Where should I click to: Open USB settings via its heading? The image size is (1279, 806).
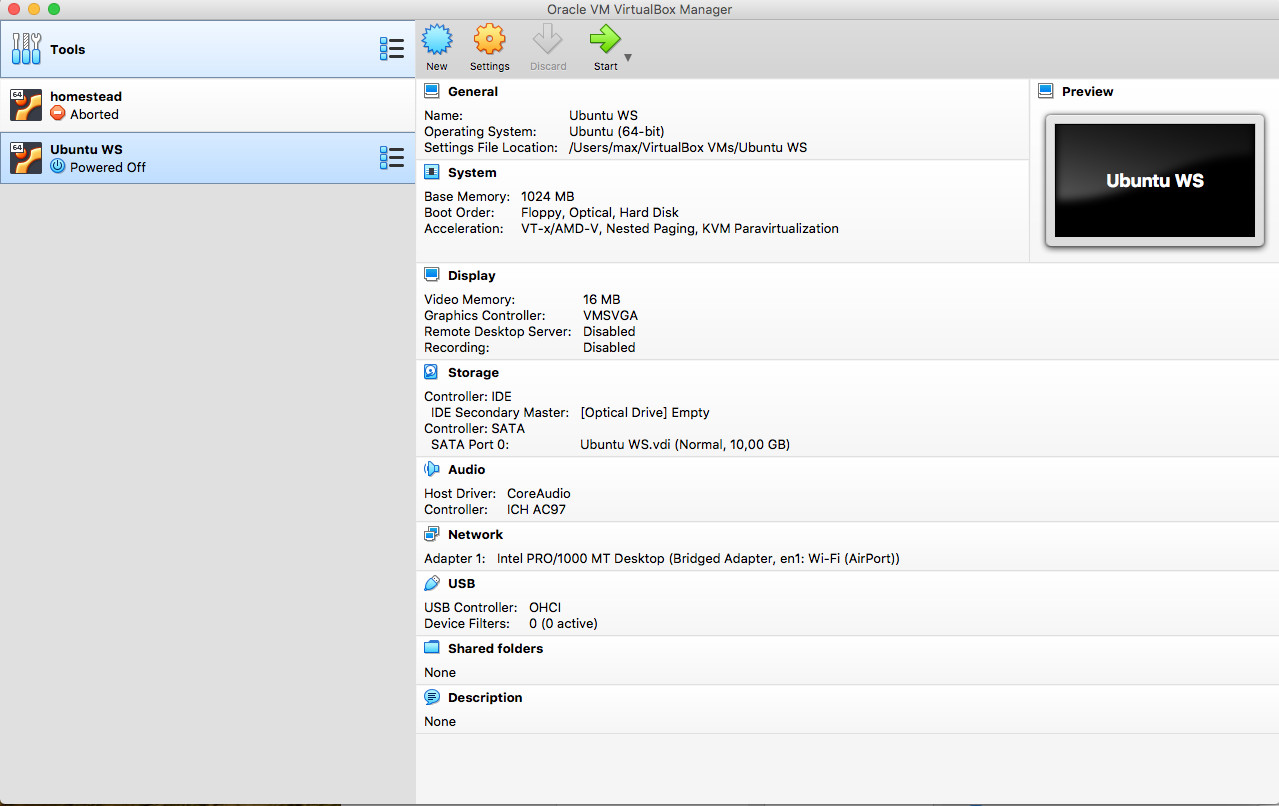[x=462, y=583]
